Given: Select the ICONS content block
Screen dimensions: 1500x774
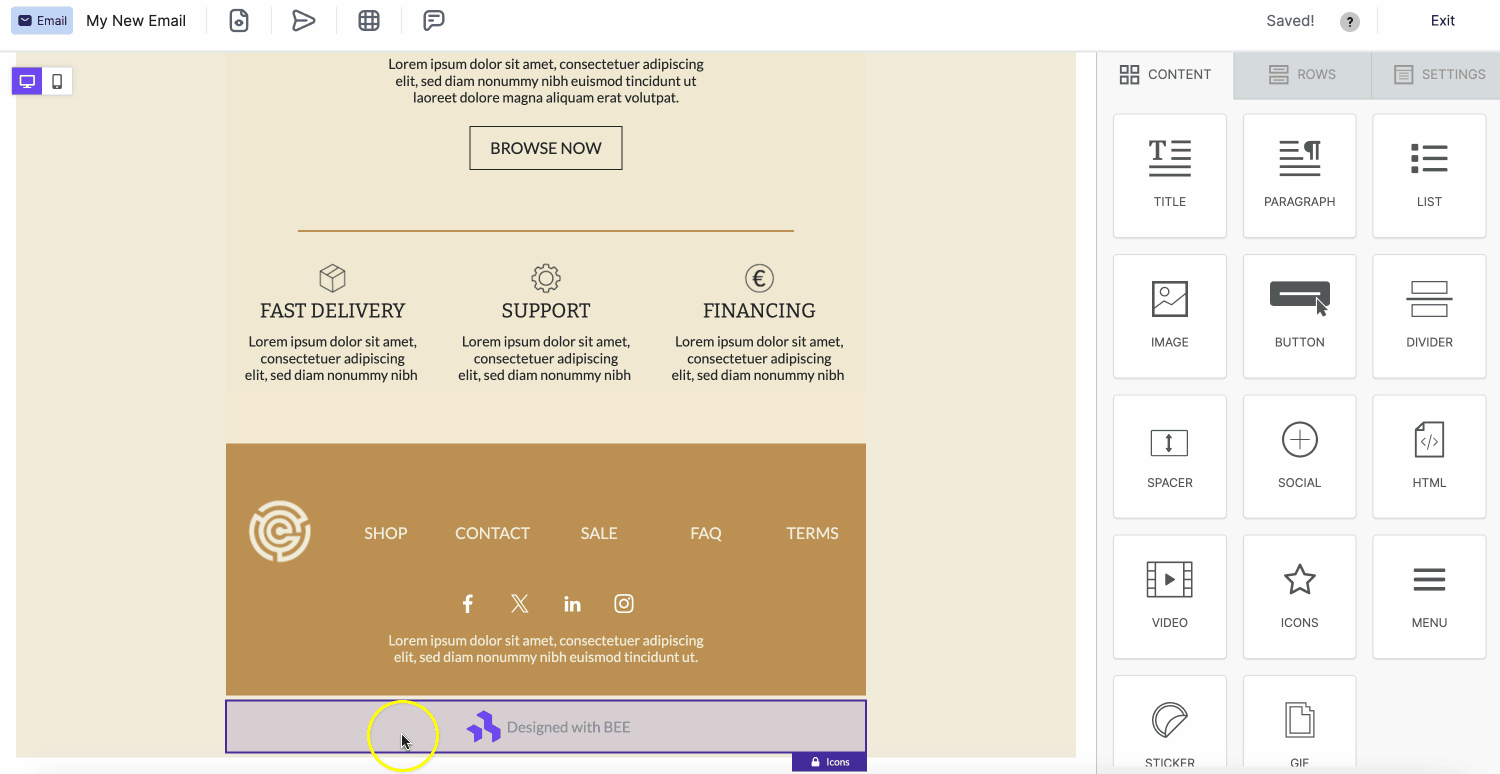Looking at the screenshot, I should (1300, 596).
